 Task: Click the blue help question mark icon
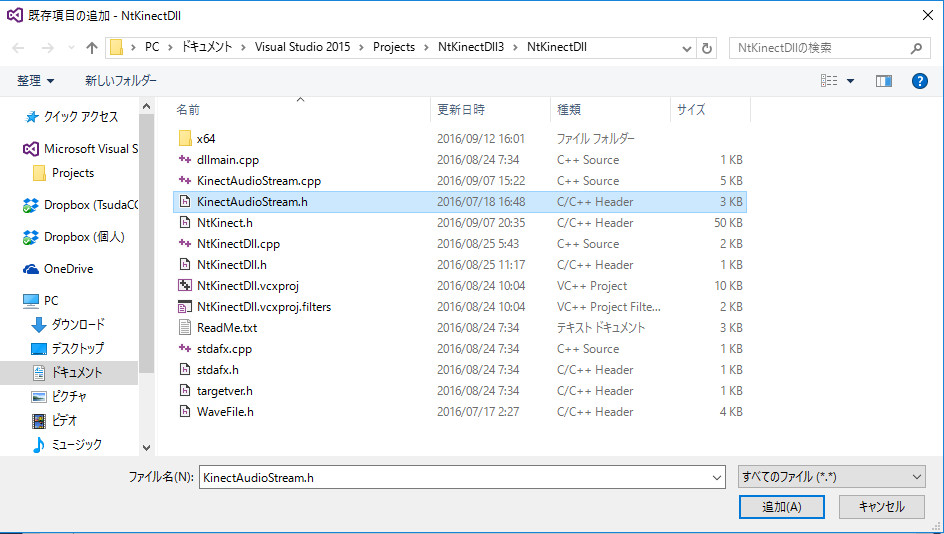pyautogui.click(x=920, y=81)
